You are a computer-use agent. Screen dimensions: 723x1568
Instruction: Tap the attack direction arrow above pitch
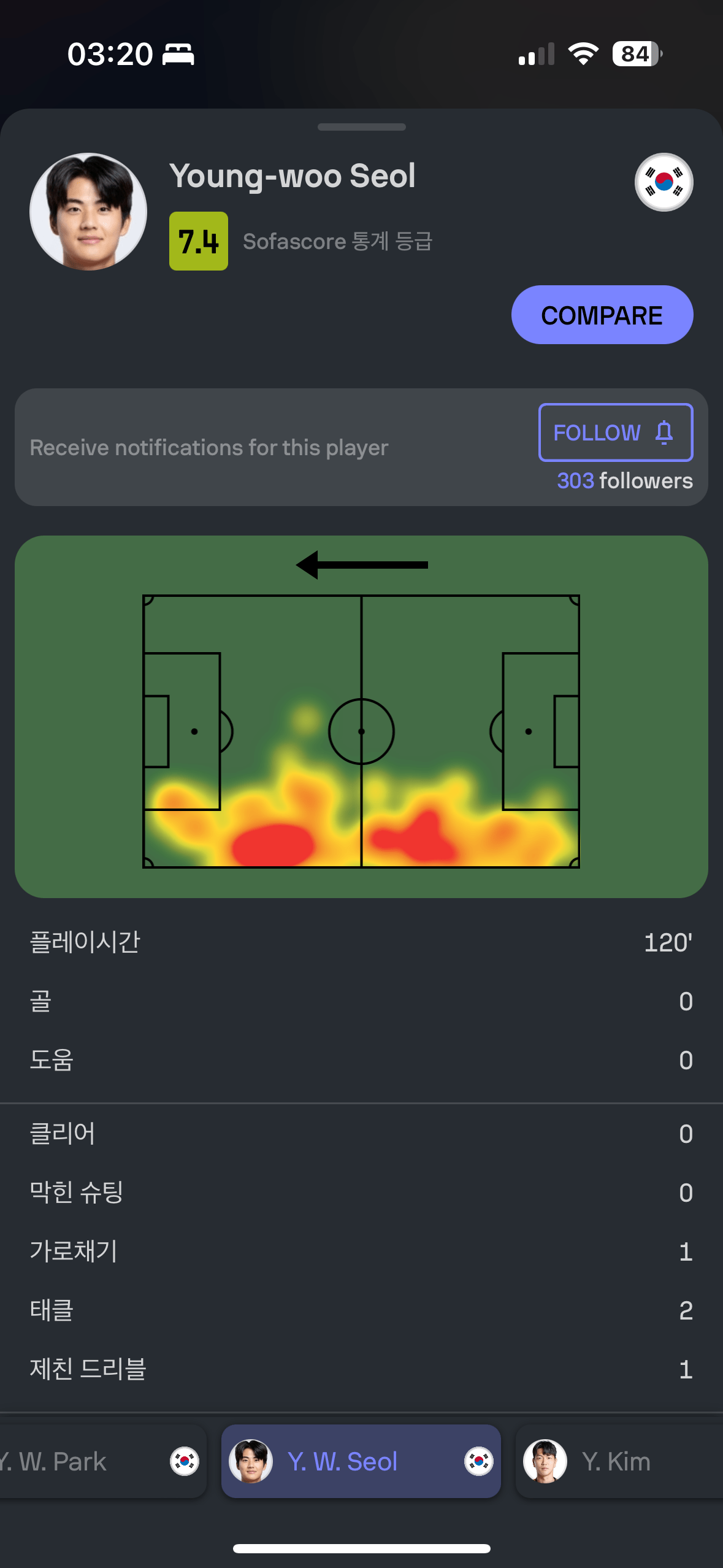pos(362,565)
